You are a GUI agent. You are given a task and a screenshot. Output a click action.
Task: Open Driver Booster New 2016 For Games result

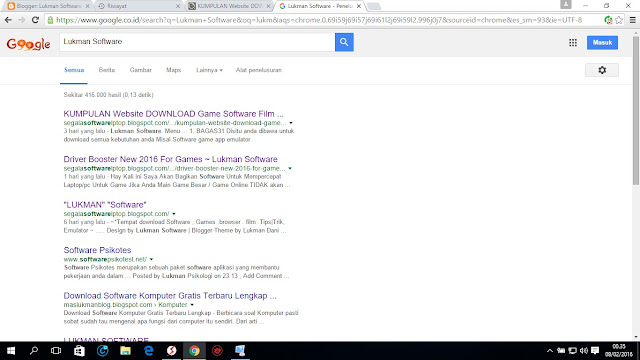click(x=171, y=159)
